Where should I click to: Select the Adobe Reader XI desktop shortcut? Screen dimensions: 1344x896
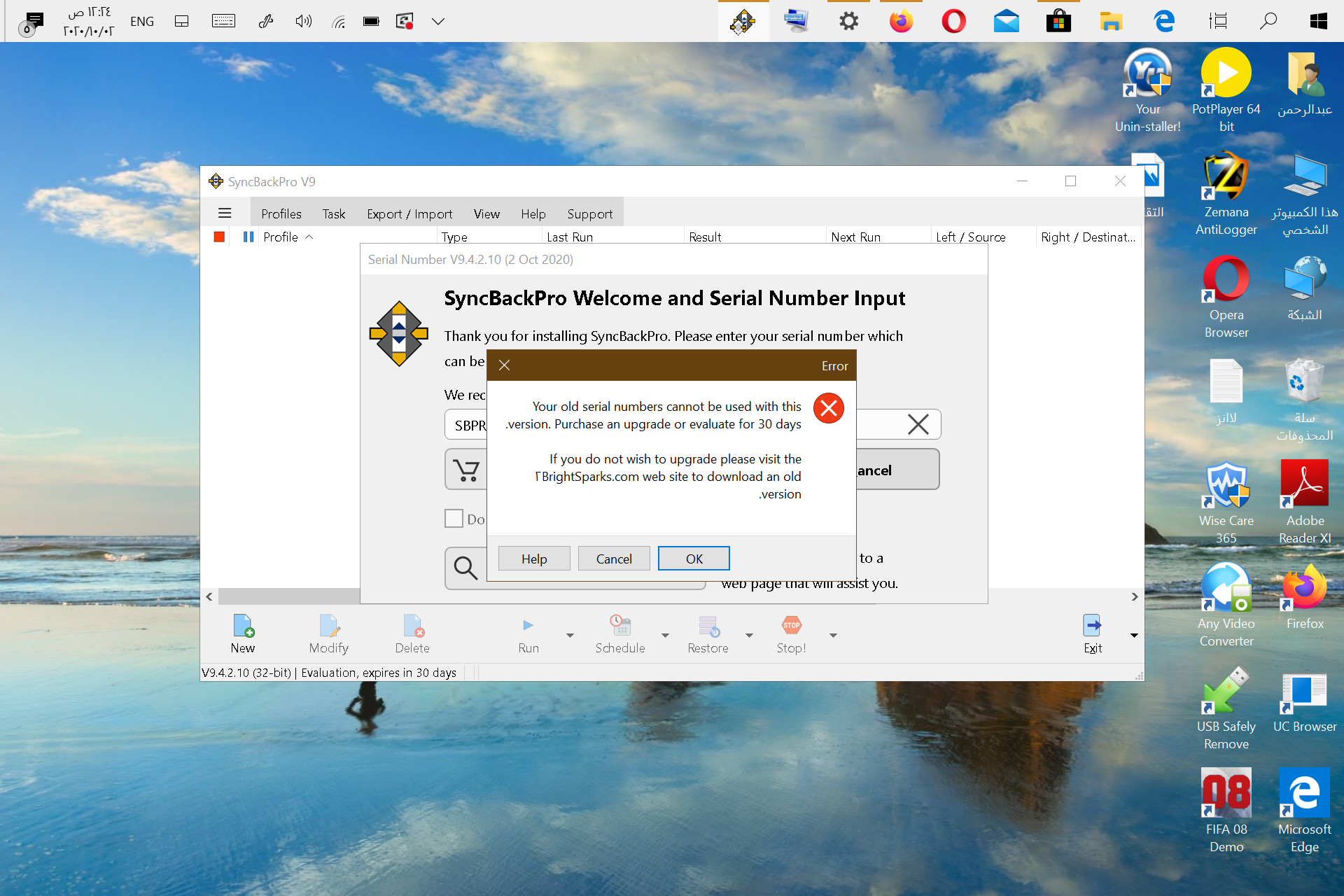pos(1305,502)
